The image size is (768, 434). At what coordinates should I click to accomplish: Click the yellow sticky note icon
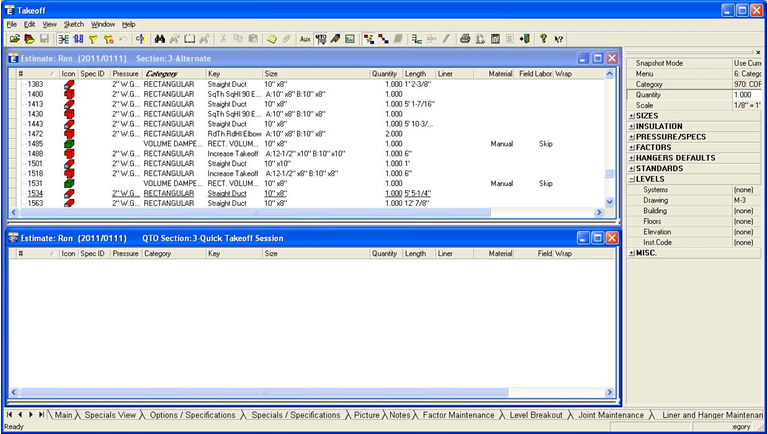click(272, 39)
